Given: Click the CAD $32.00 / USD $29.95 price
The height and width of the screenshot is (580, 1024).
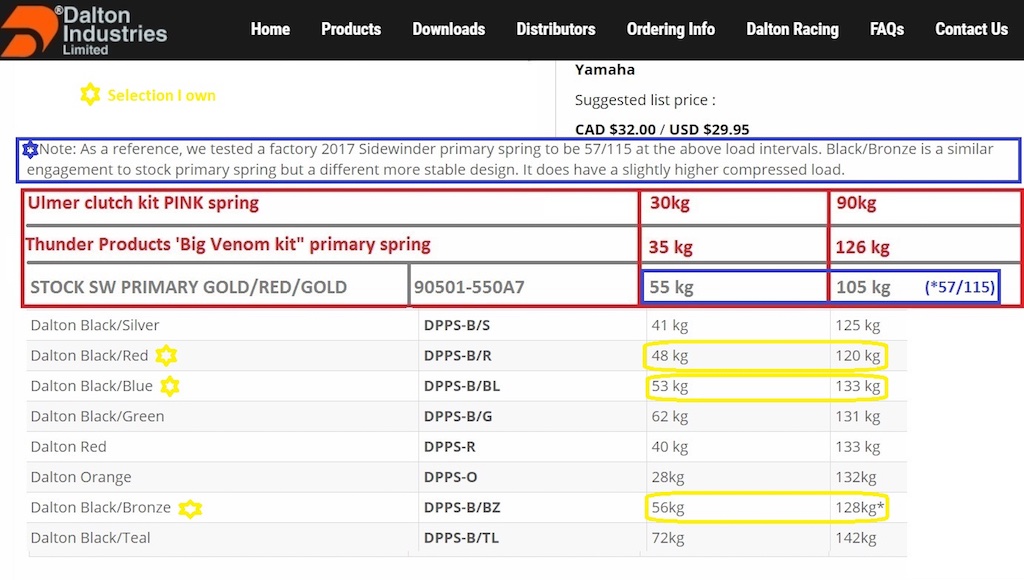Looking at the screenshot, I should coord(662,129).
